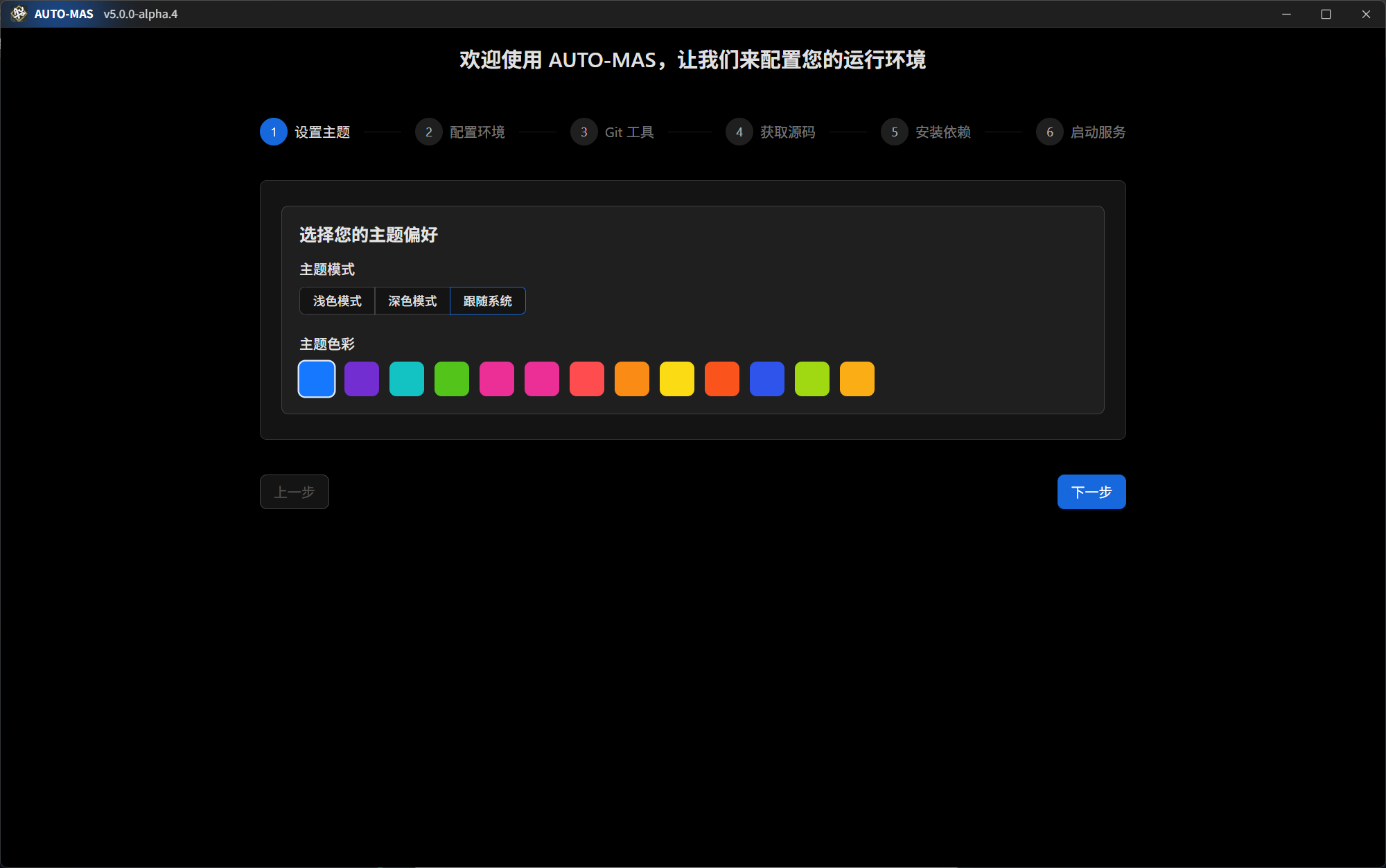Viewport: 1386px width, 868px height.
Task: Pick the teal theme color swatch
Action: click(x=406, y=379)
